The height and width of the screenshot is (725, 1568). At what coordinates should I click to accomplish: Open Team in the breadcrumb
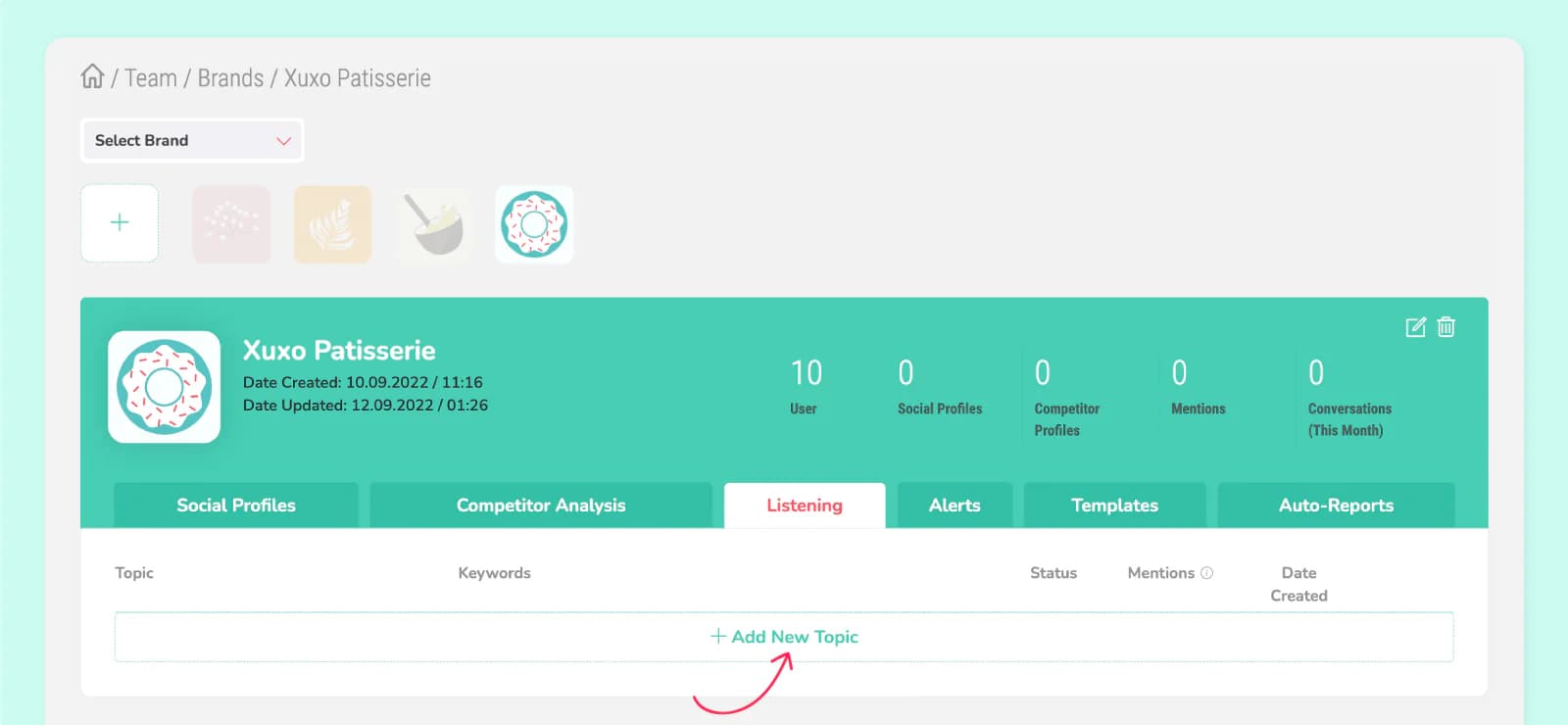[x=151, y=78]
